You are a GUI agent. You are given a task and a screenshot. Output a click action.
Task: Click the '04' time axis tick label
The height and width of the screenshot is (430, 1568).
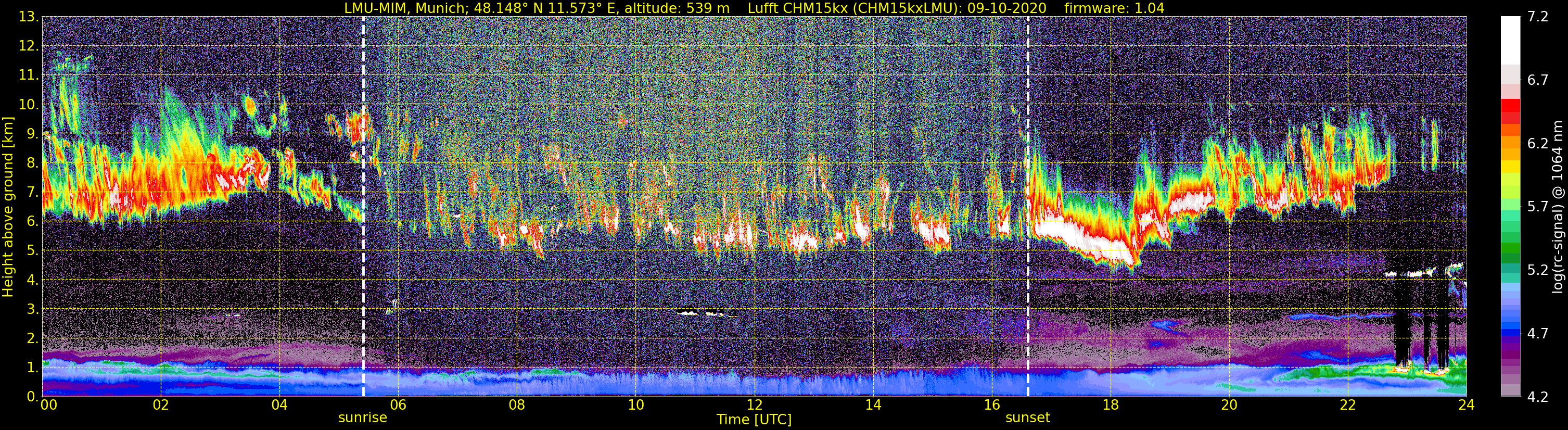coord(279,405)
